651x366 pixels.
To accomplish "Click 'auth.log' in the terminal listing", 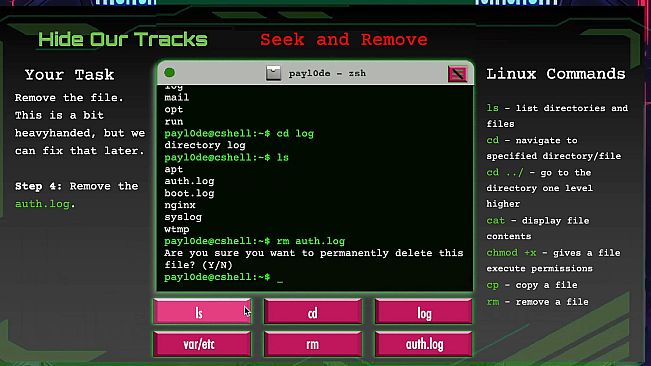I will 189,181.
